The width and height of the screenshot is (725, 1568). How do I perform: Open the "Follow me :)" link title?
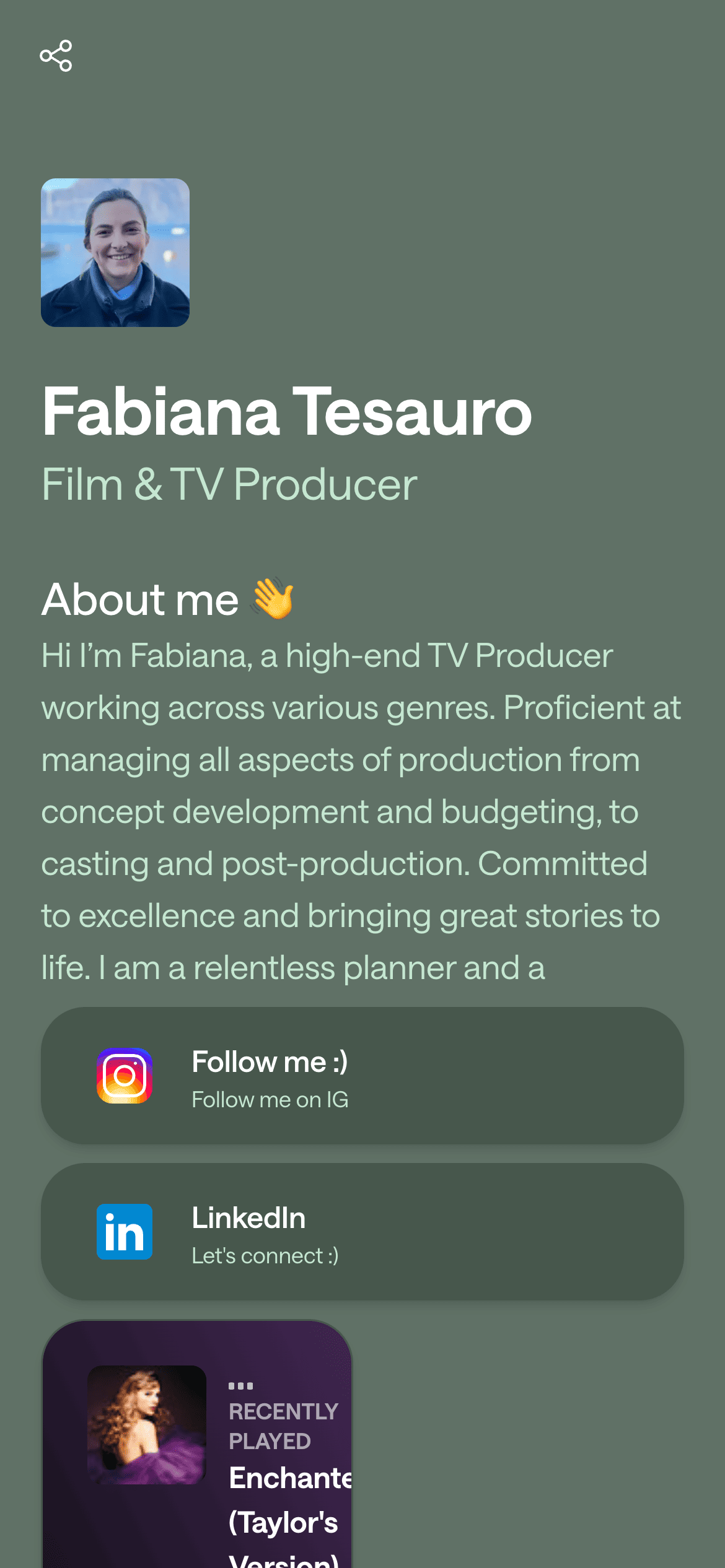[x=270, y=1062]
